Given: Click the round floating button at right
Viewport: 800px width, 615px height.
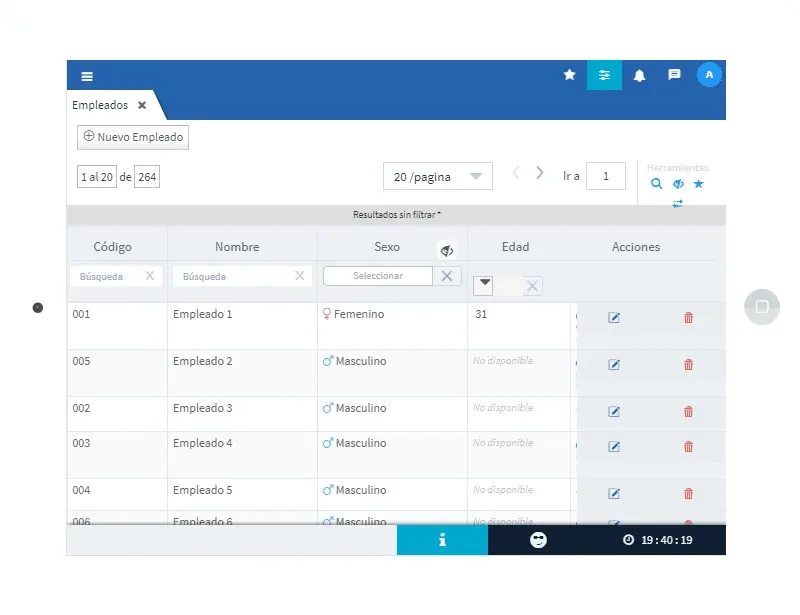Looking at the screenshot, I should coord(762,307).
